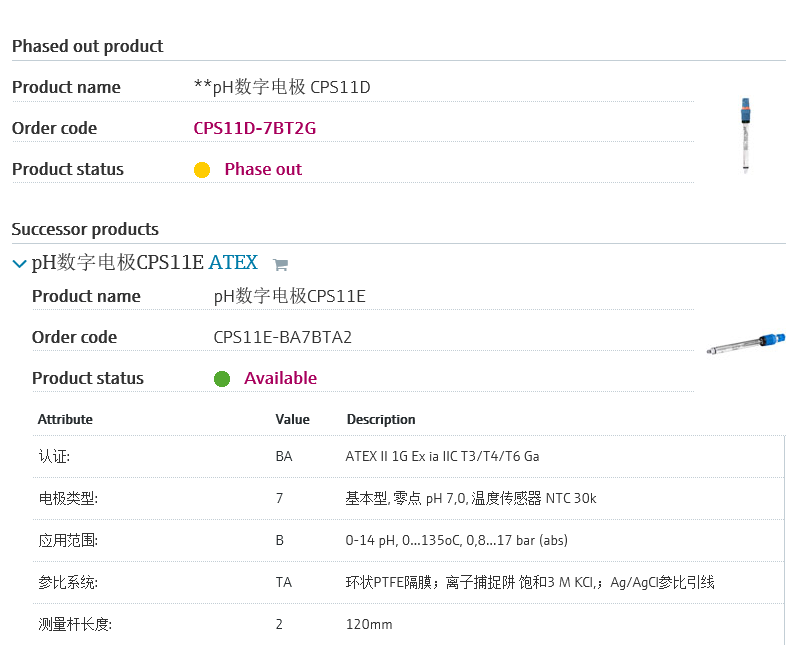Click the 参比系统 TA value cell
This screenshot has width=798, height=656.
284,582
